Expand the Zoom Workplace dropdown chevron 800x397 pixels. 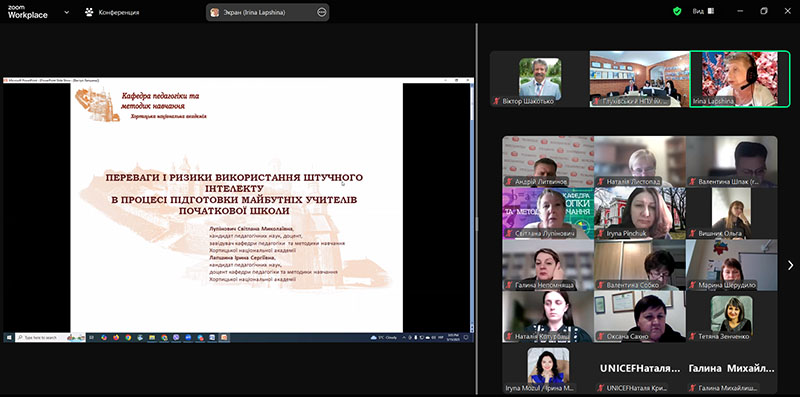click(66, 12)
